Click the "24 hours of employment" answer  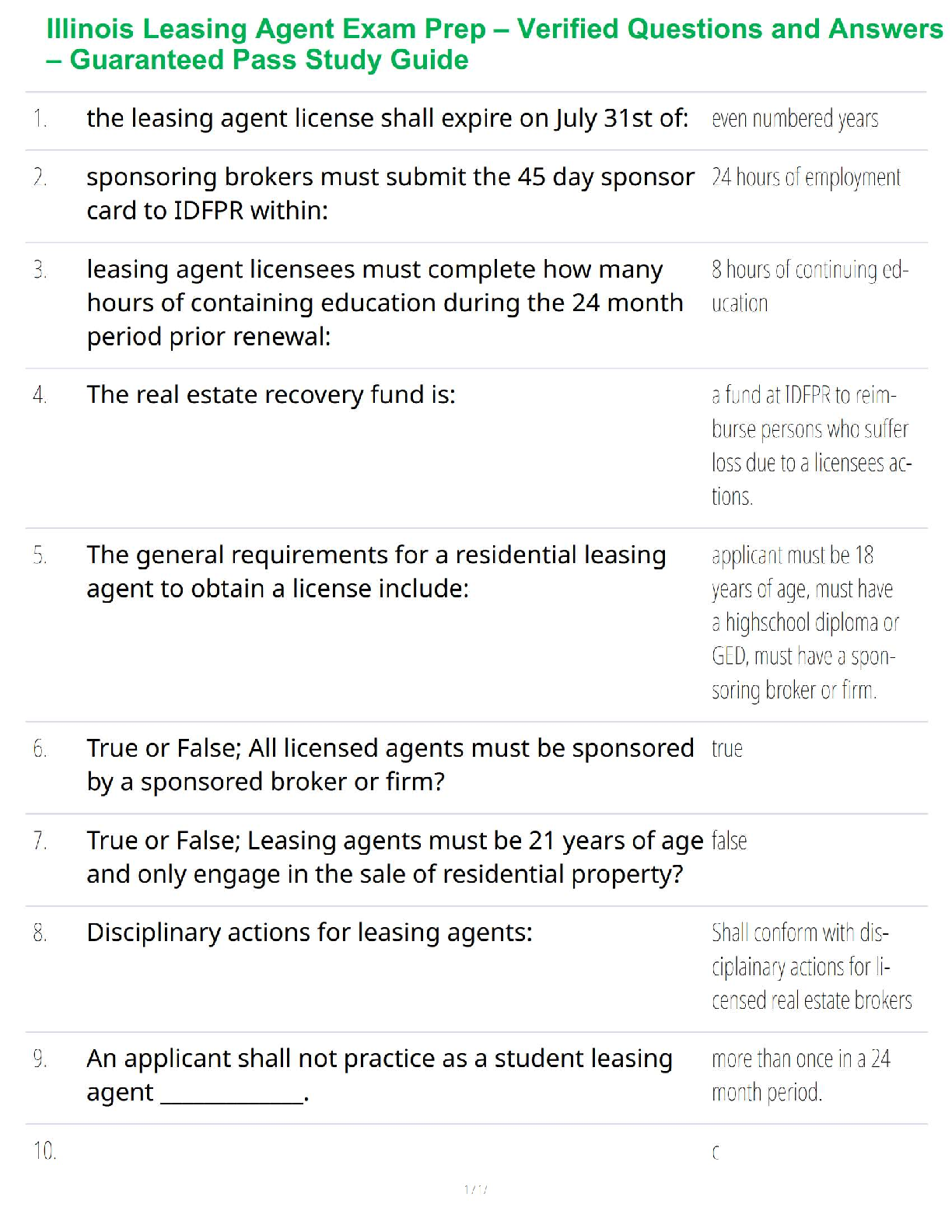pos(806,178)
